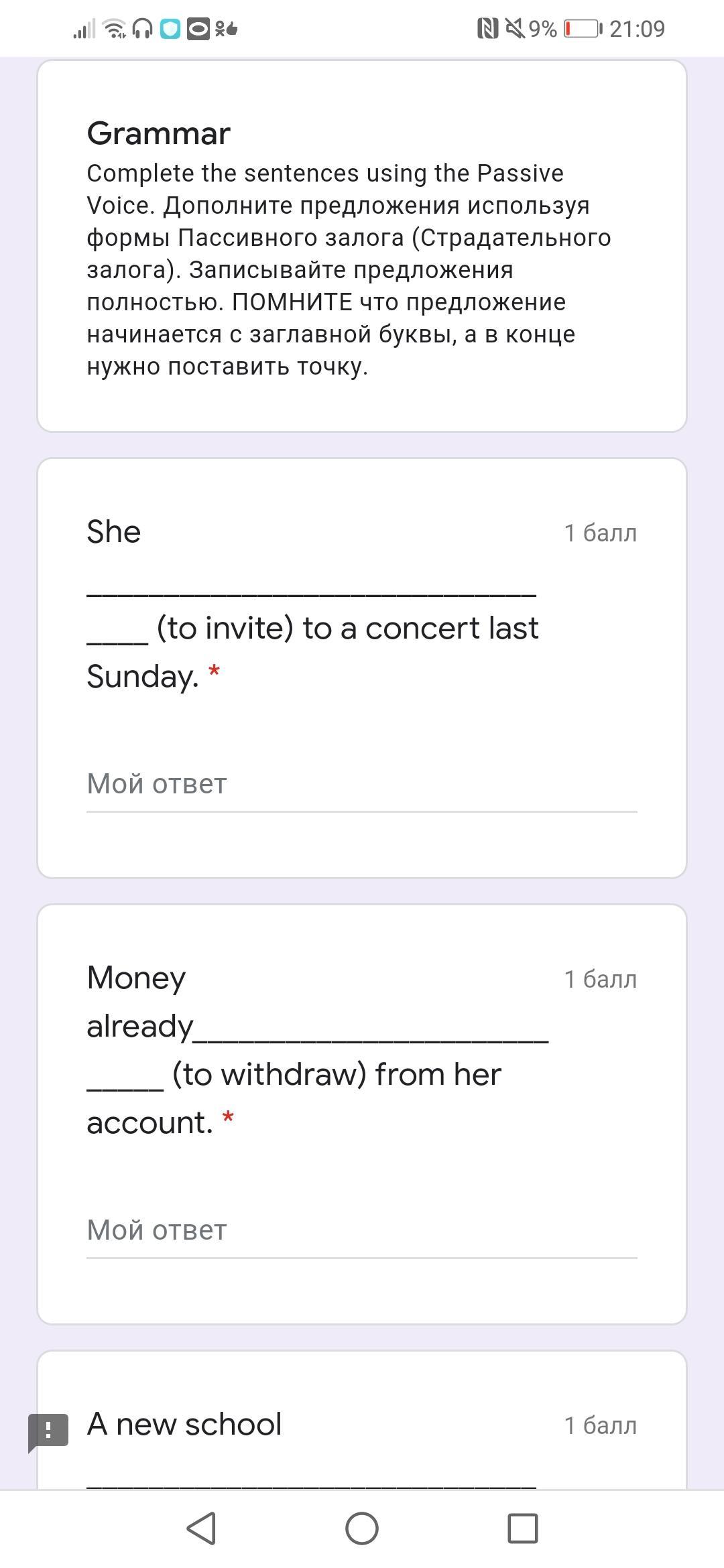Open recent apps square button
The height and width of the screenshot is (1568, 724).
(522, 1528)
